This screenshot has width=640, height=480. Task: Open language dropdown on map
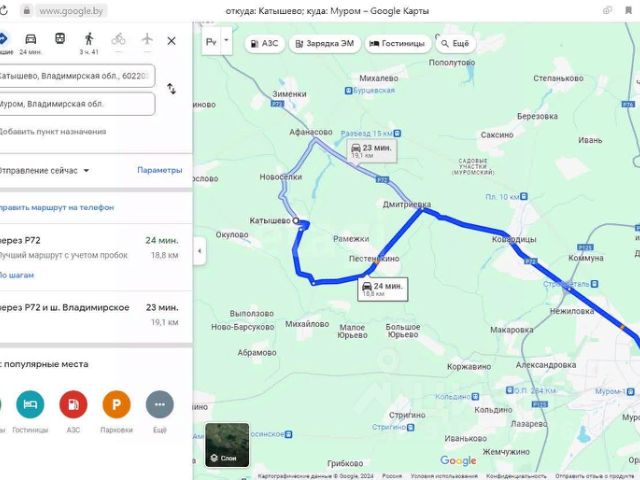[227, 41]
